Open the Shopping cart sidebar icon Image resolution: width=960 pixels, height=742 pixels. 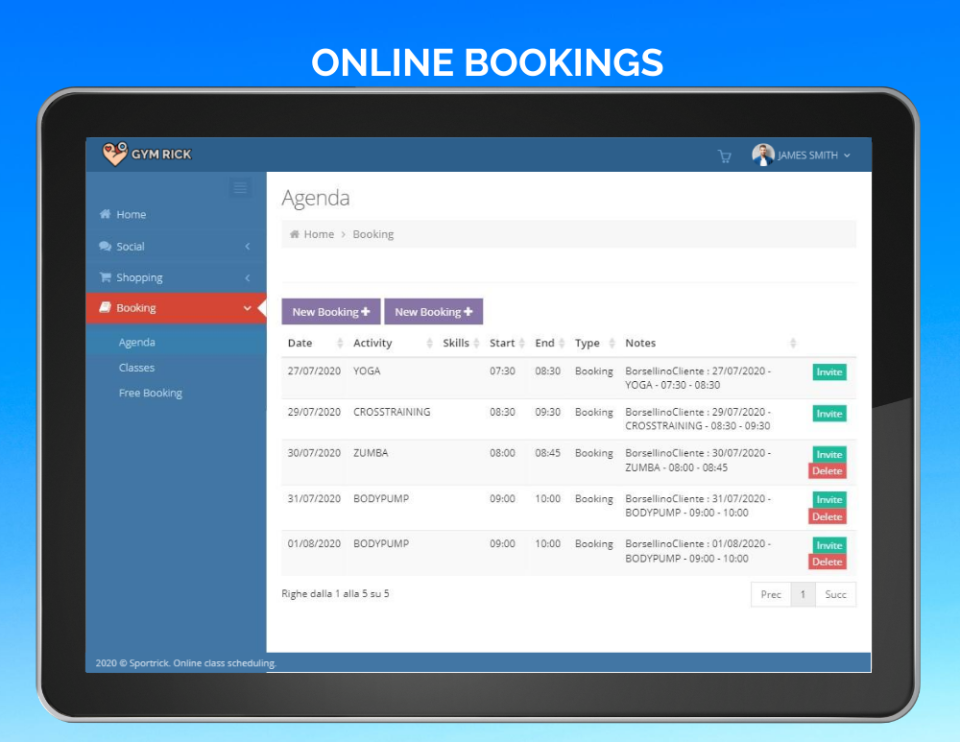pyautogui.click(x=106, y=276)
